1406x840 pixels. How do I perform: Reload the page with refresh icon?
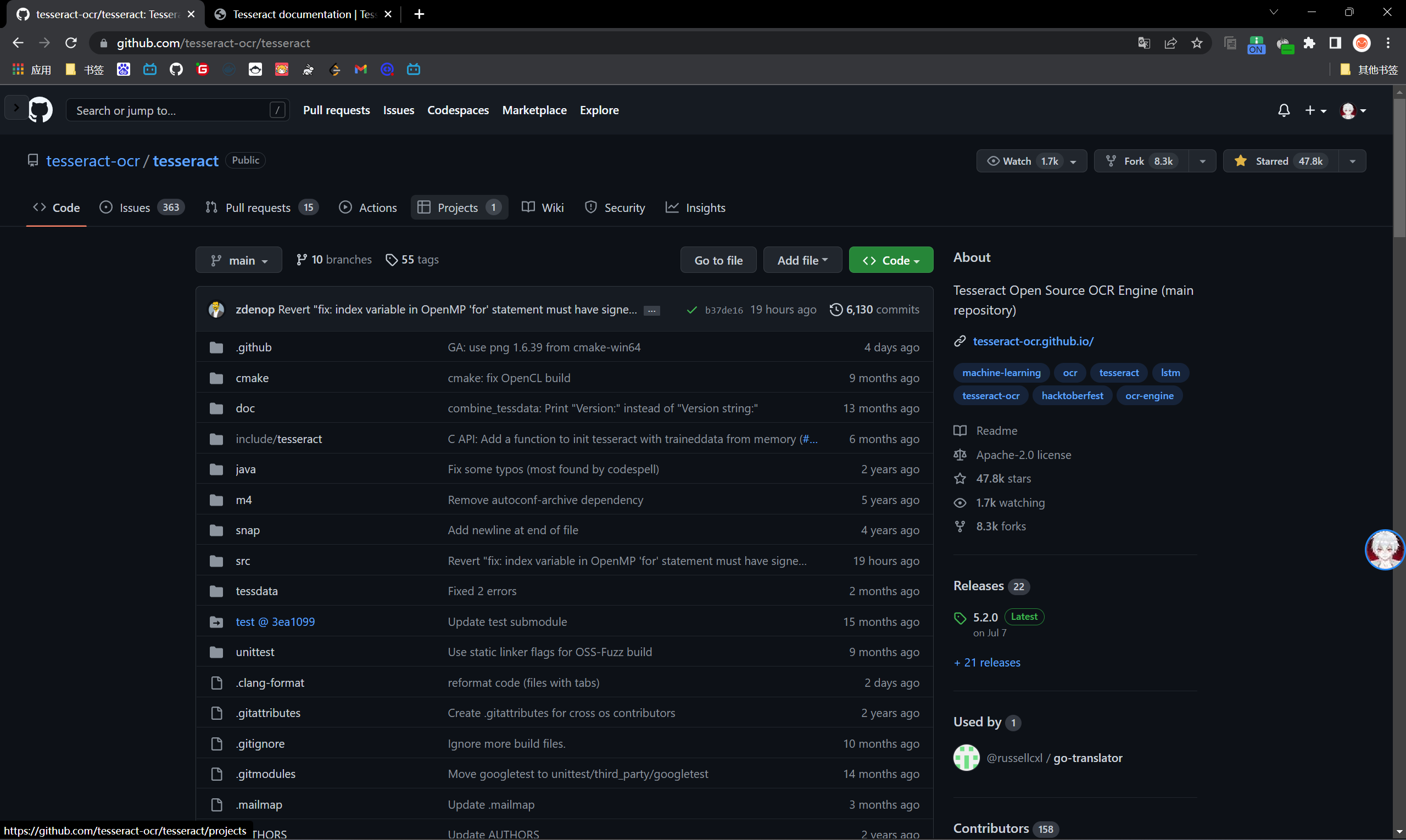(x=71, y=43)
